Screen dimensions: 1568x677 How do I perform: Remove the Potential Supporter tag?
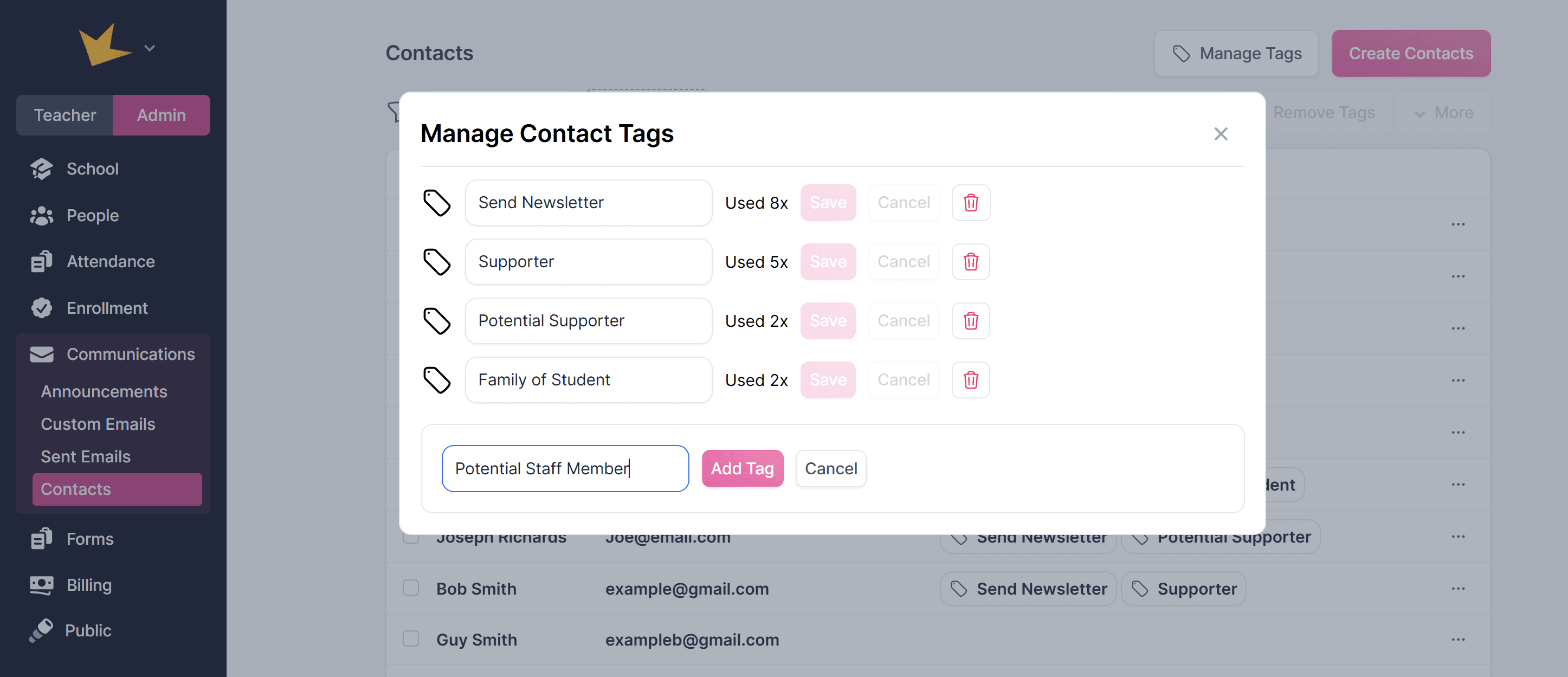[x=970, y=321]
